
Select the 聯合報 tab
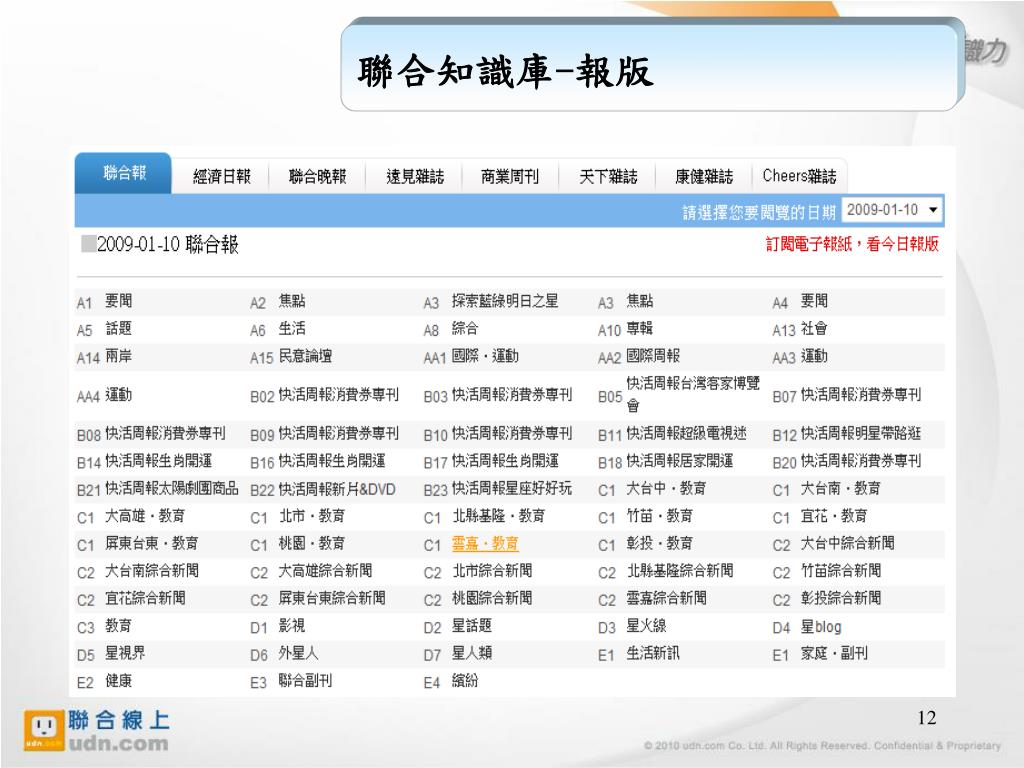click(123, 173)
